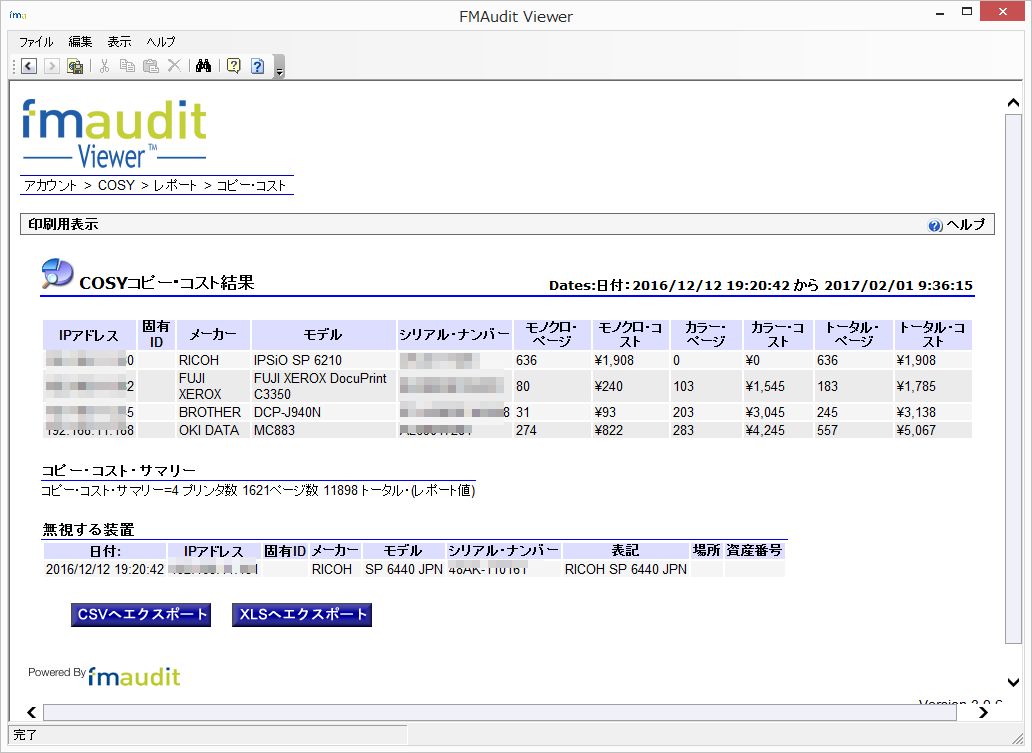Click the カラー・コスト column header
The image size is (1032, 753).
point(778,334)
